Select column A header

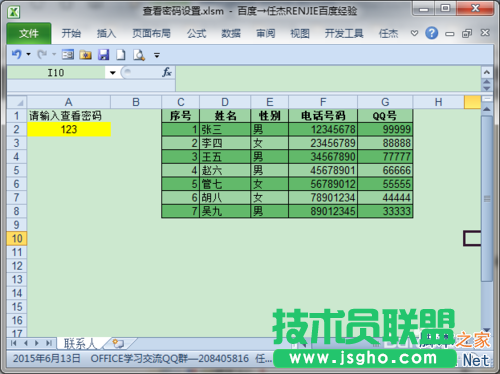tap(69, 102)
